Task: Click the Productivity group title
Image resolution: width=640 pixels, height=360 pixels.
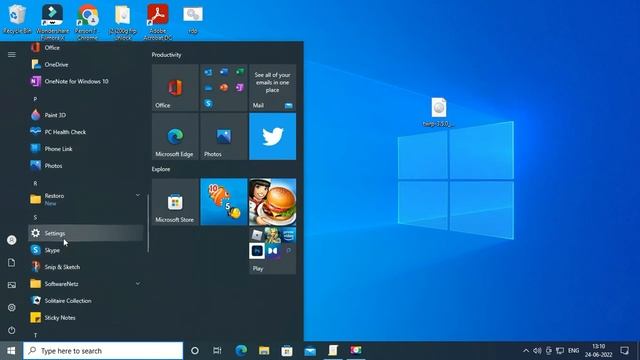Action: (167, 55)
